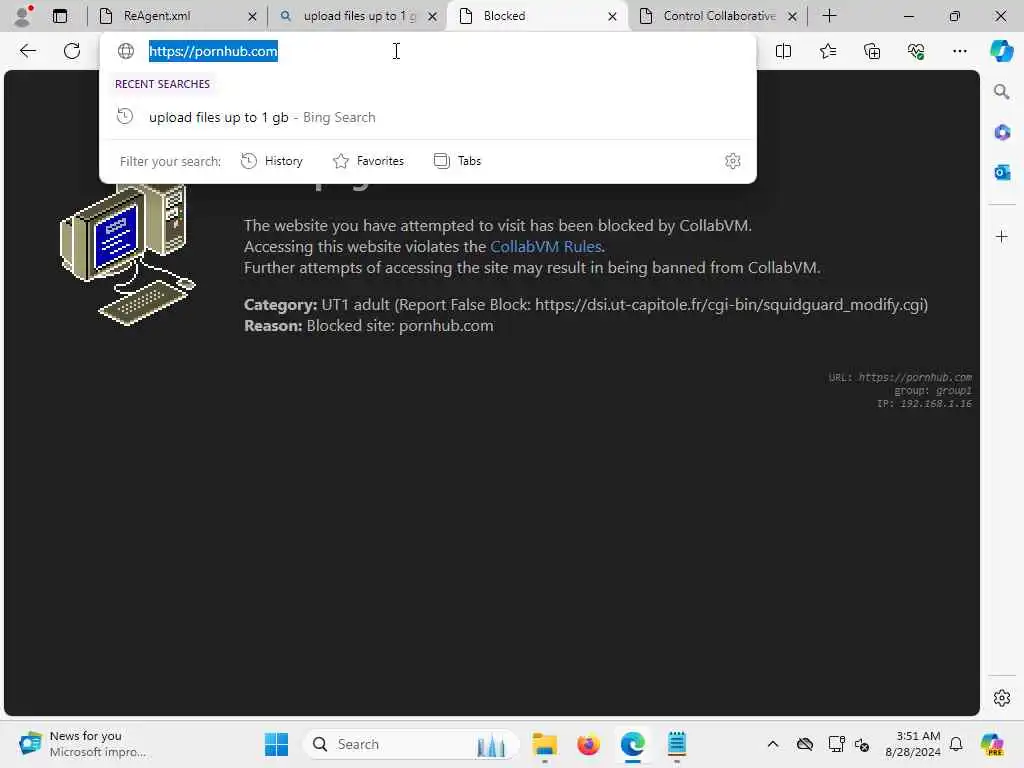
Task: Click the RECENT SEARCHES heading
Action: [163, 84]
